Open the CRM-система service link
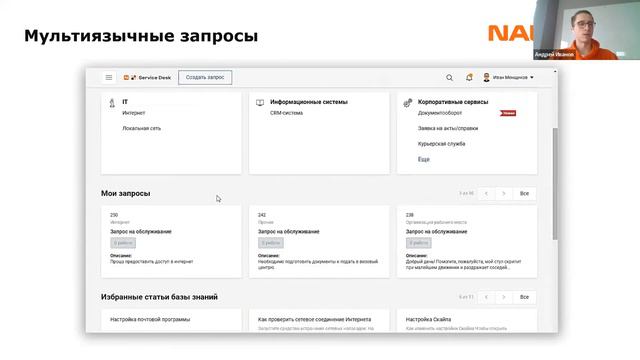Image resolution: width=640 pixels, height=360 pixels. [286, 113]
